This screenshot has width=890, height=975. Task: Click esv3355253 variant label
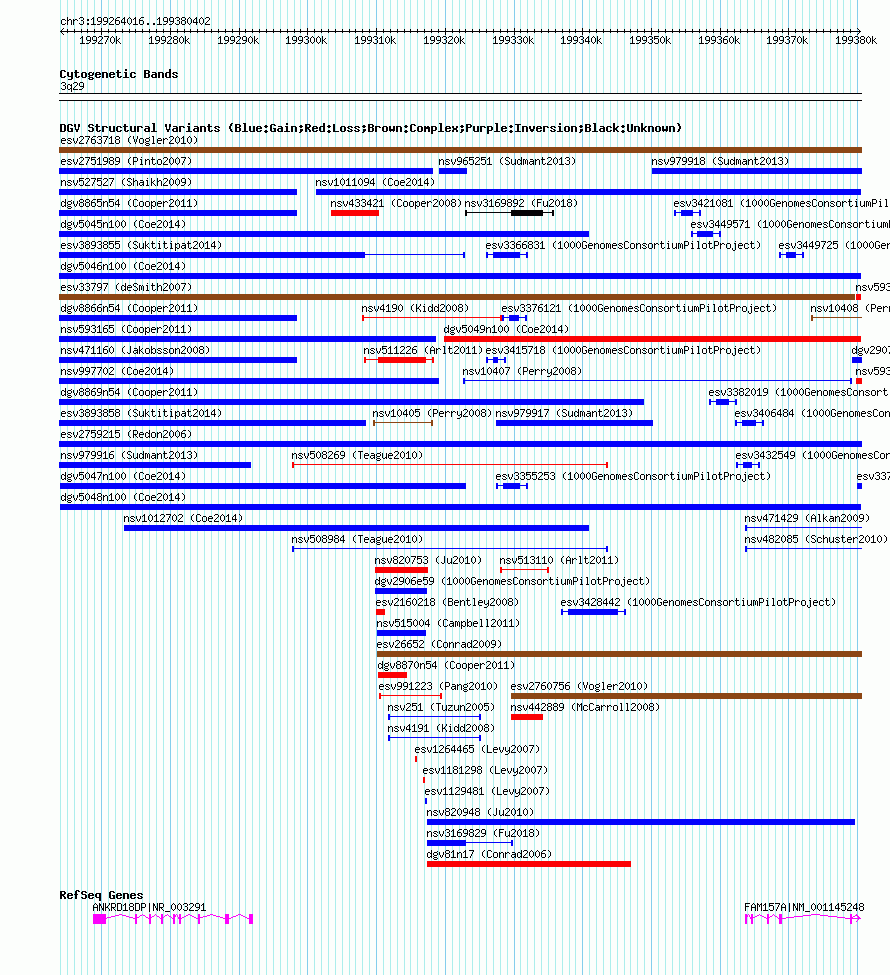(x=633, y=477)
